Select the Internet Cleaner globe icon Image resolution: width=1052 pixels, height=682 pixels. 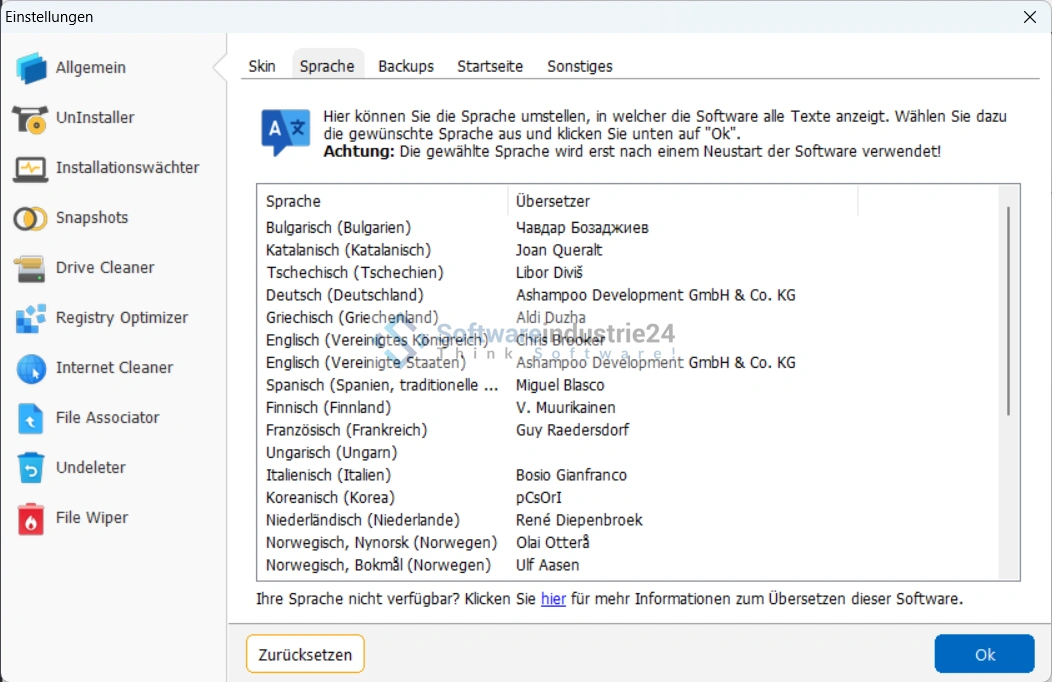pyautogui.click(x=30, y=368)
